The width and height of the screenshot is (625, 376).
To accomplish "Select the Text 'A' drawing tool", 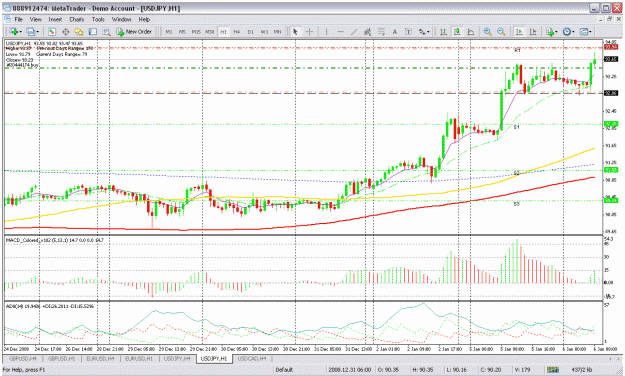I will click(x=395, y=31).
